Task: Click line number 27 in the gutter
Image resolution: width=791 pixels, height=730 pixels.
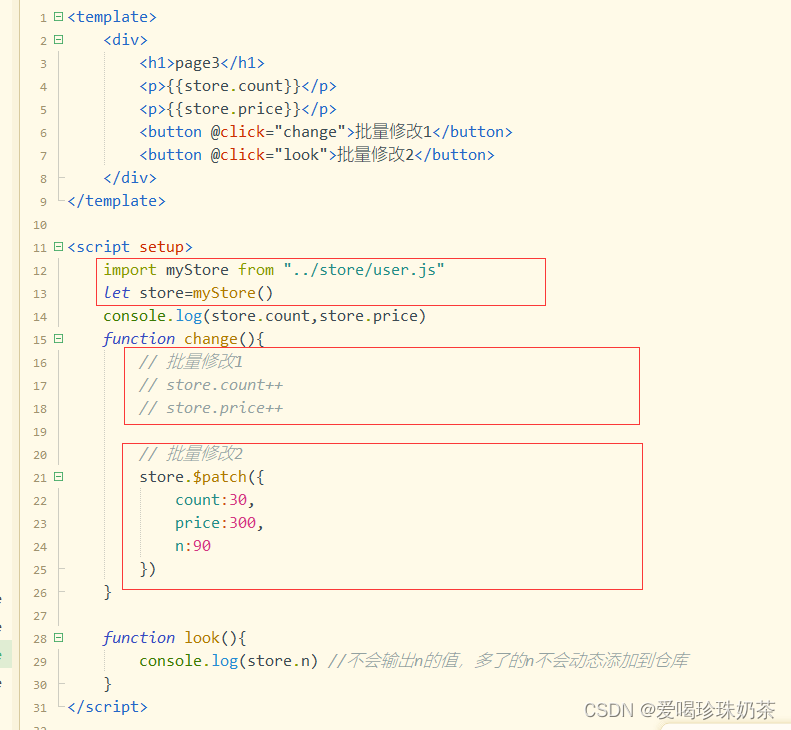Action: click(x=40, y=616)
